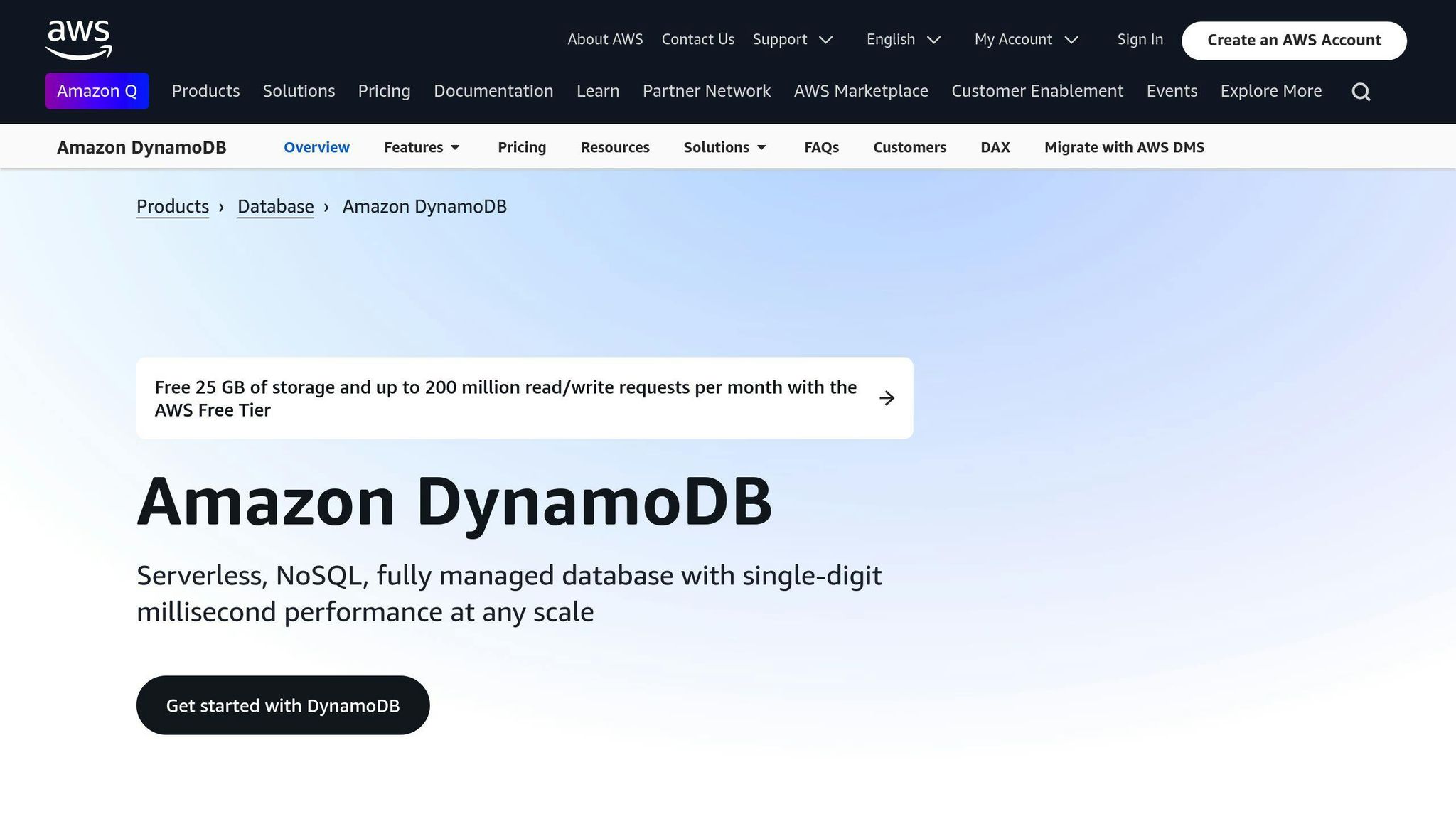The image size is (1456, 819).
Task: Open the site search
Action: click(1361, 91)
